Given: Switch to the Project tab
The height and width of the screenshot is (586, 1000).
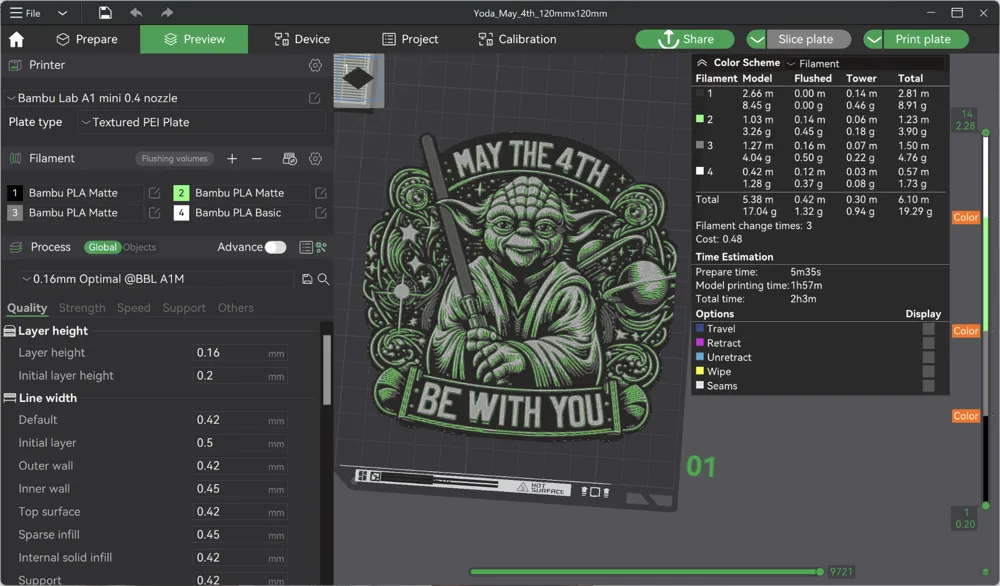Looking at the screenshot, I should (410, 40).
